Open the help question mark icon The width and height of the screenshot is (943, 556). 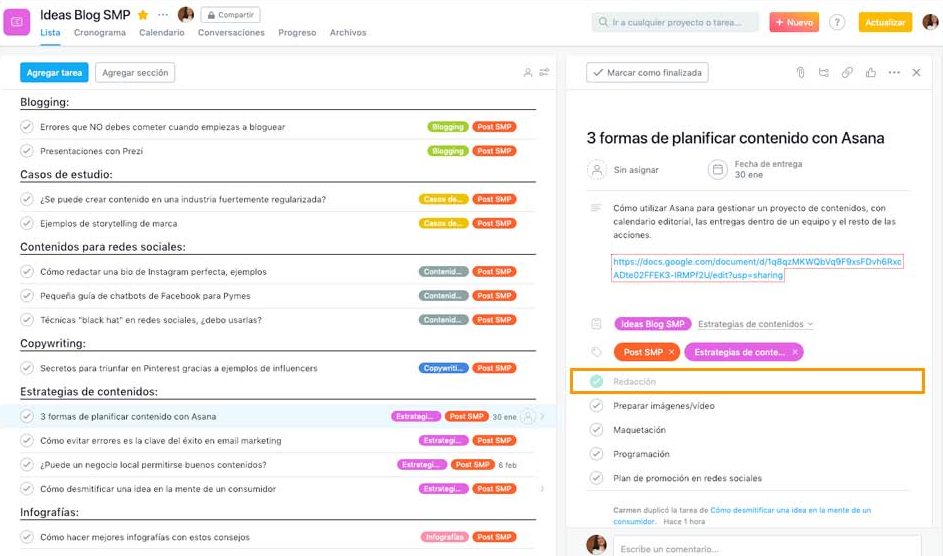point(837,22)
